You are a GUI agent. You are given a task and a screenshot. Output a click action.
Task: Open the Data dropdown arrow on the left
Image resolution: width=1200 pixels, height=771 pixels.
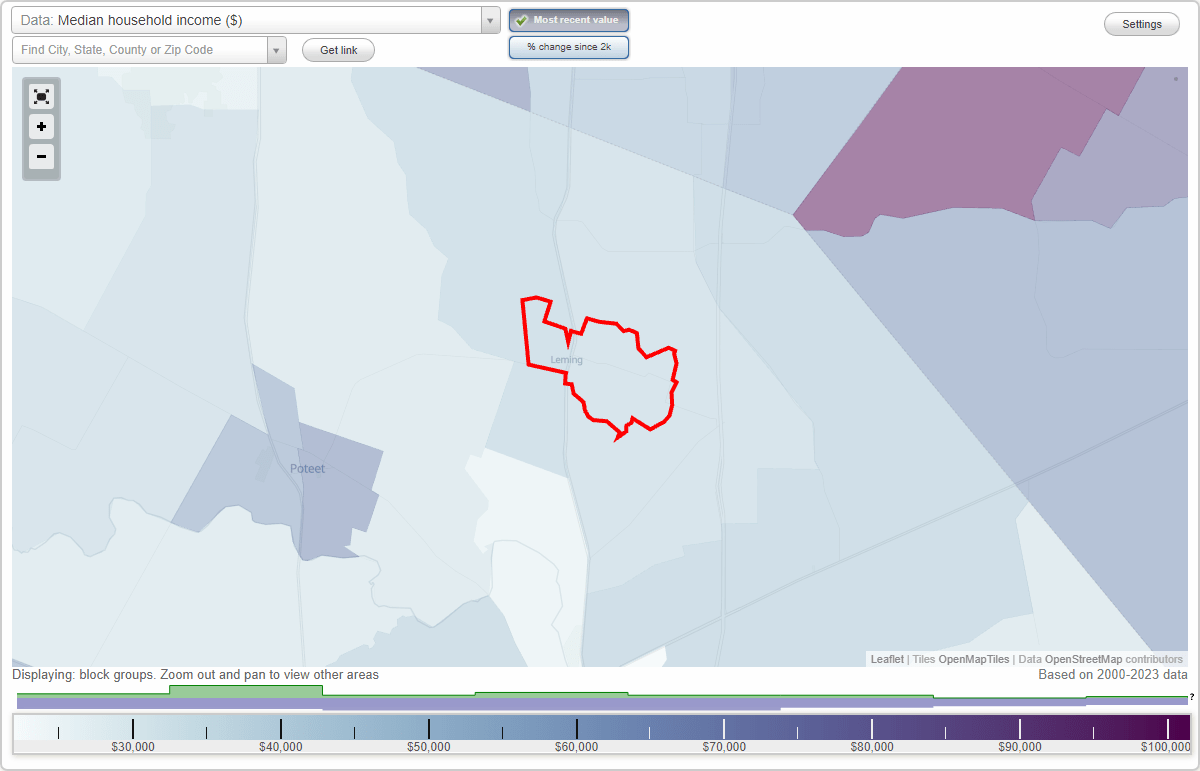click(x=489, y=20)
